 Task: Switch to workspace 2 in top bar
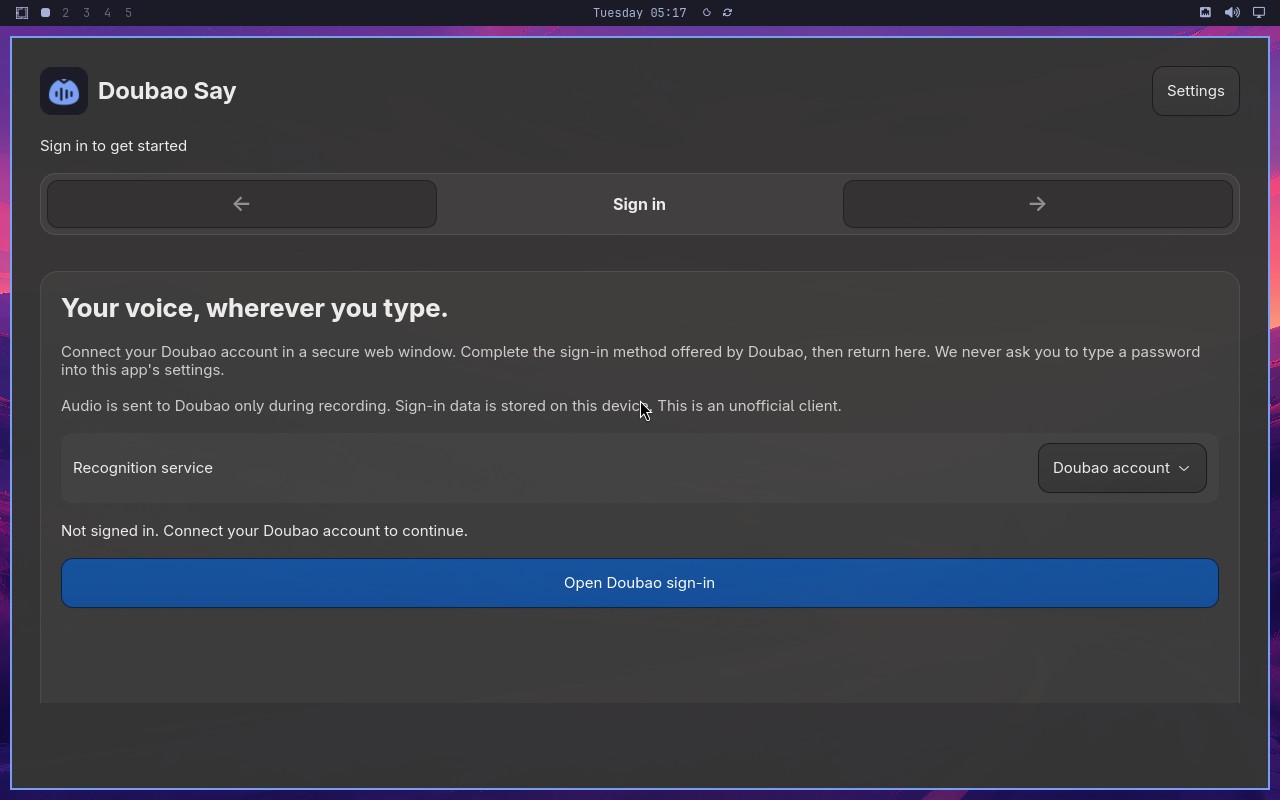coord(66,13)
